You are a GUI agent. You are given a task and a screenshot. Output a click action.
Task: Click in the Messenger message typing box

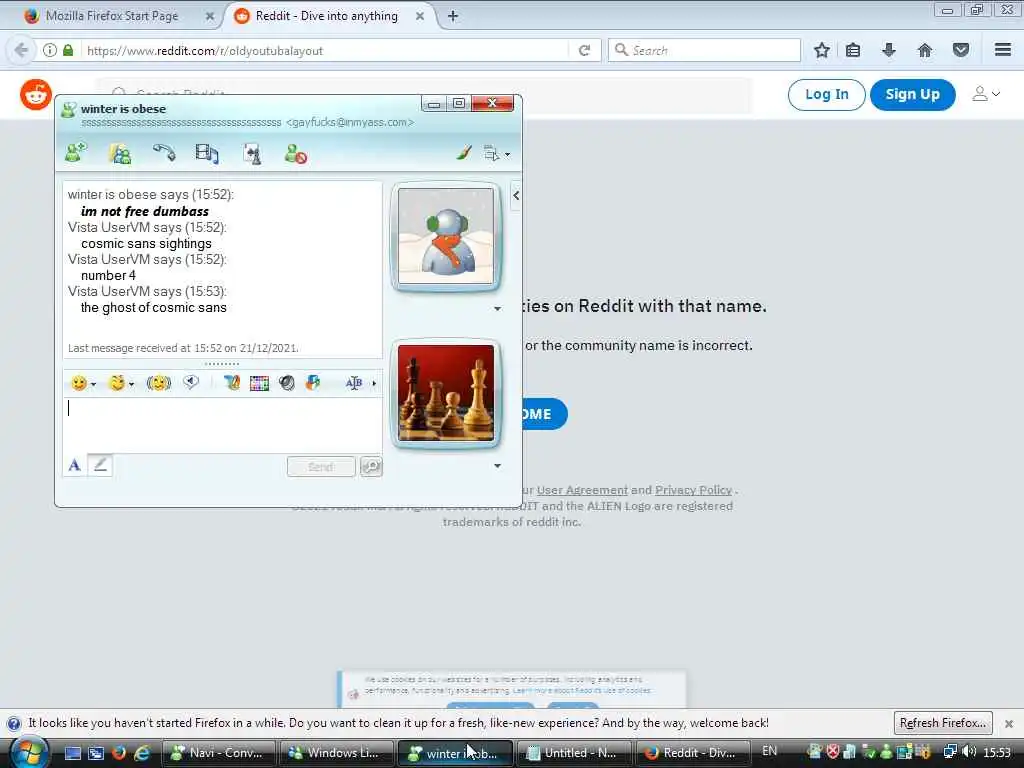(x=222, y=424)
